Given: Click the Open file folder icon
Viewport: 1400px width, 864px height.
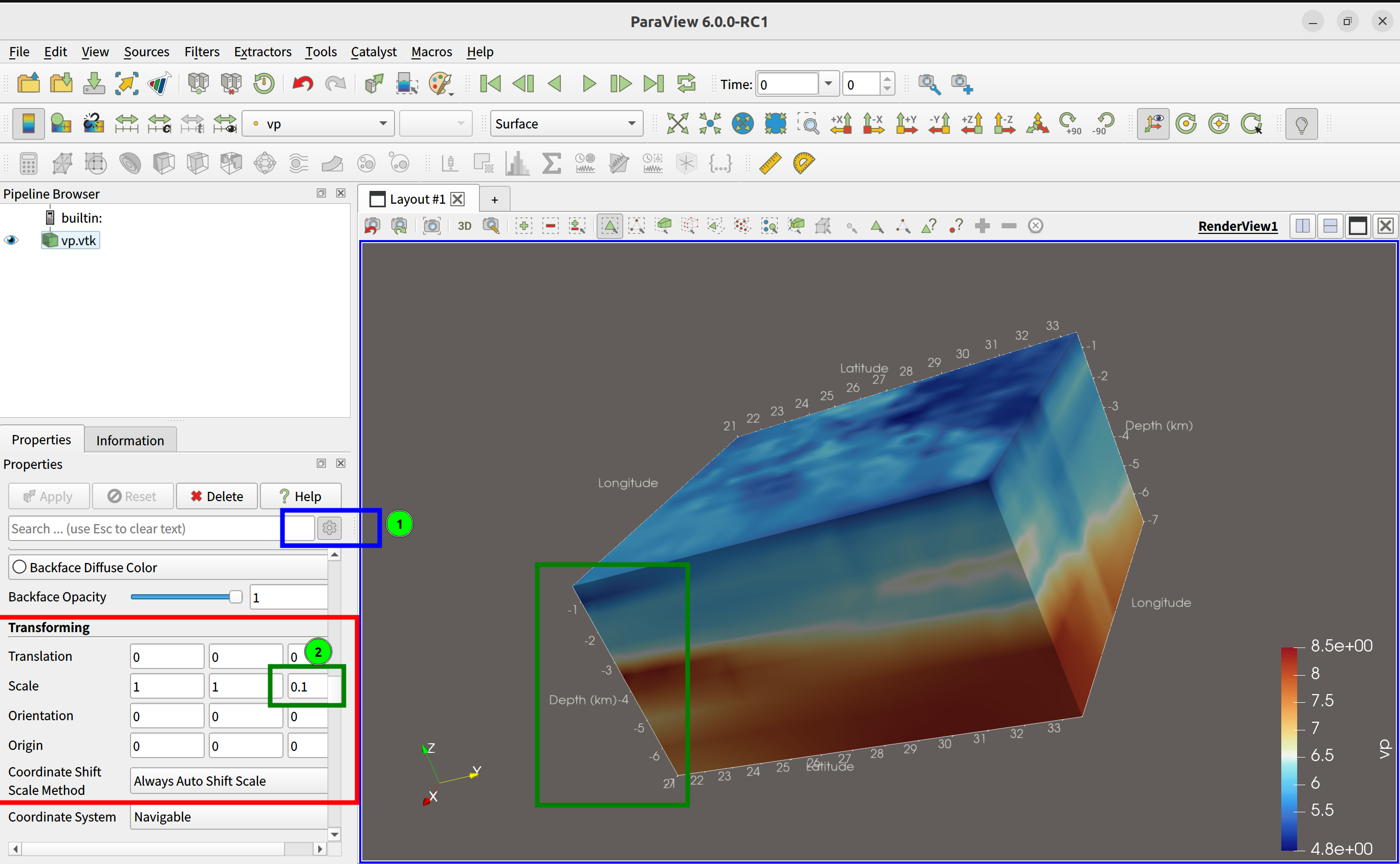Looking at the screenshot, I should pos(28,84).
